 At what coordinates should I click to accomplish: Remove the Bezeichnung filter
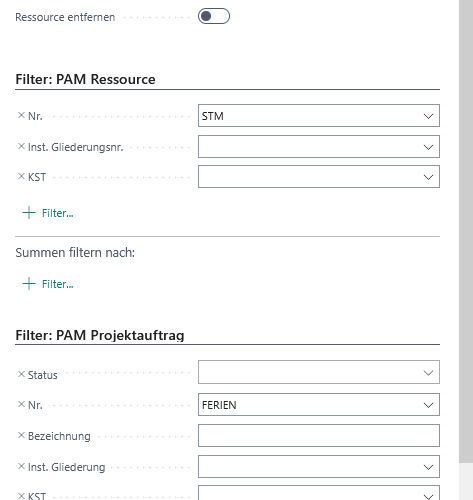(x=21, y=435)
